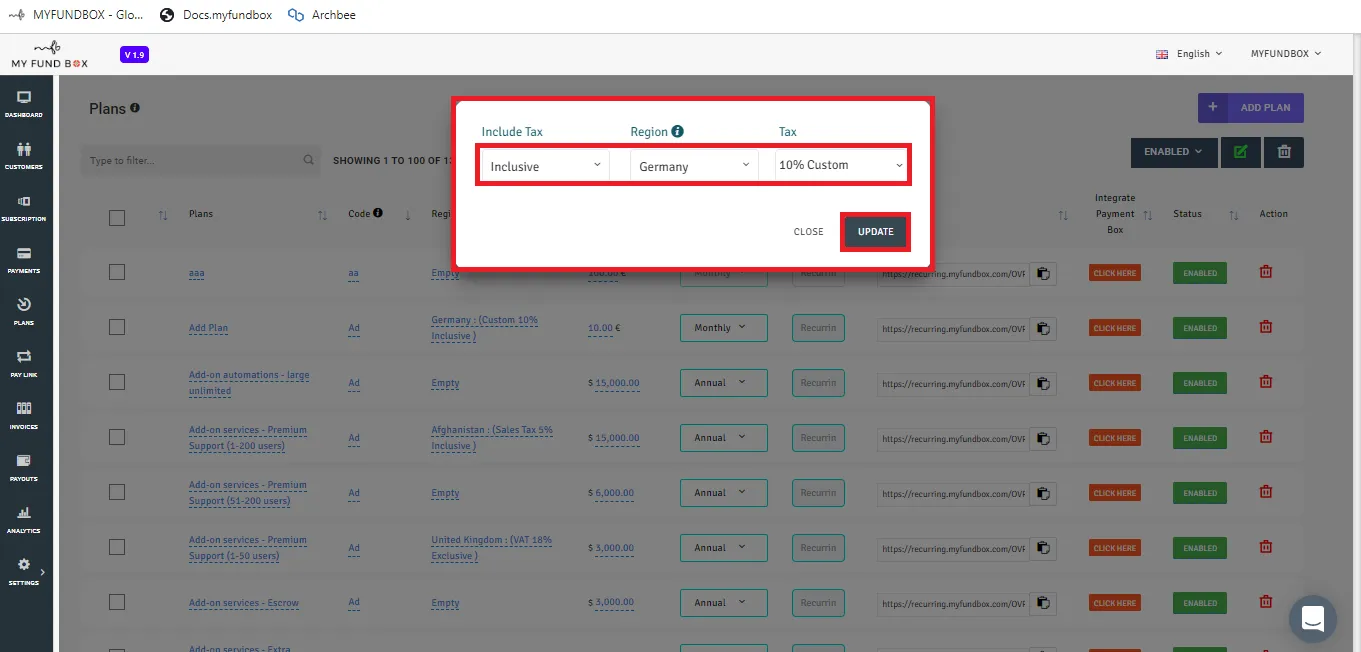Click the info icon next to Code header

(x=378, y=213)
